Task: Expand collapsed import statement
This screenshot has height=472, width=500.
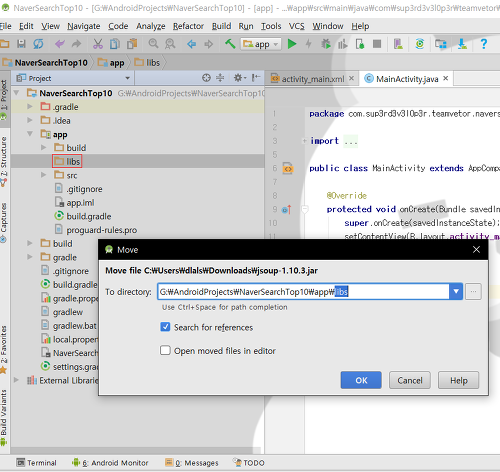Action: (304, 141)
